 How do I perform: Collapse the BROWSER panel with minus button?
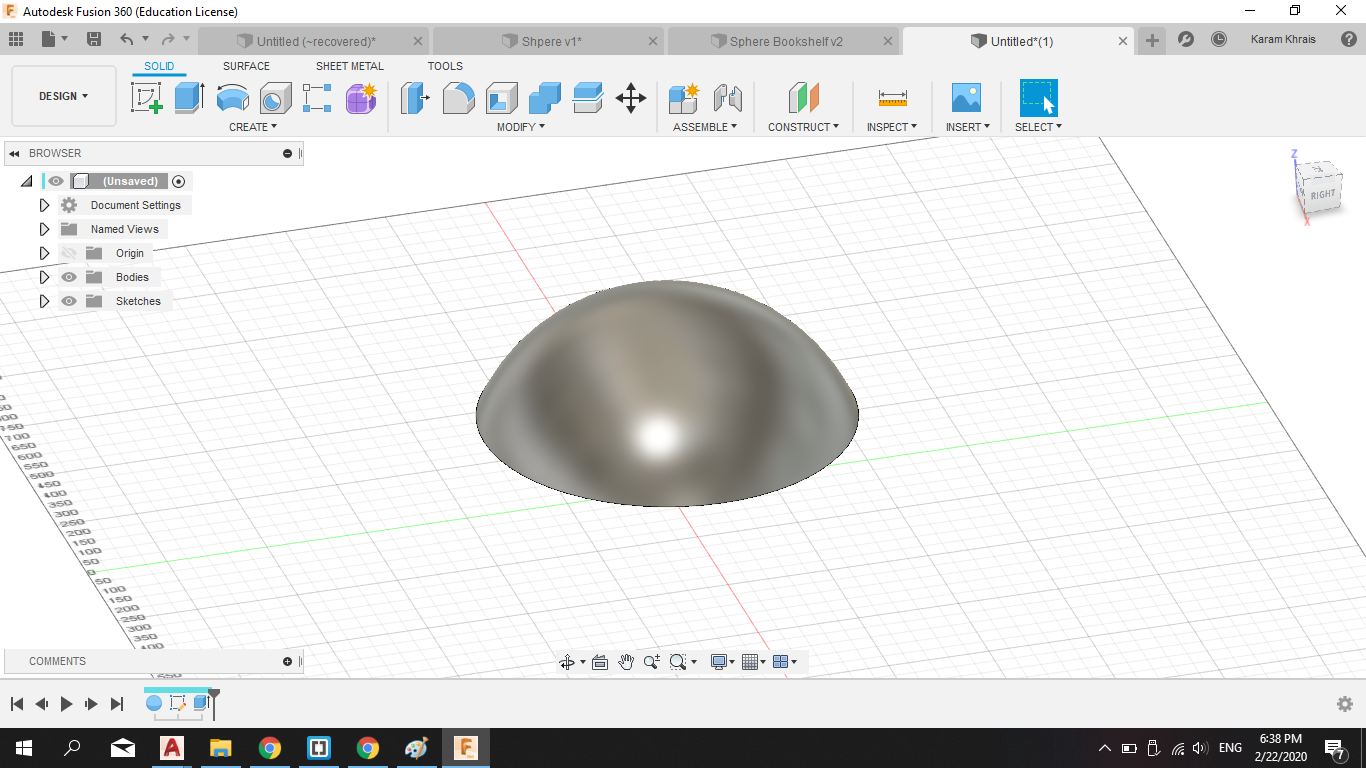pos(287,153)
